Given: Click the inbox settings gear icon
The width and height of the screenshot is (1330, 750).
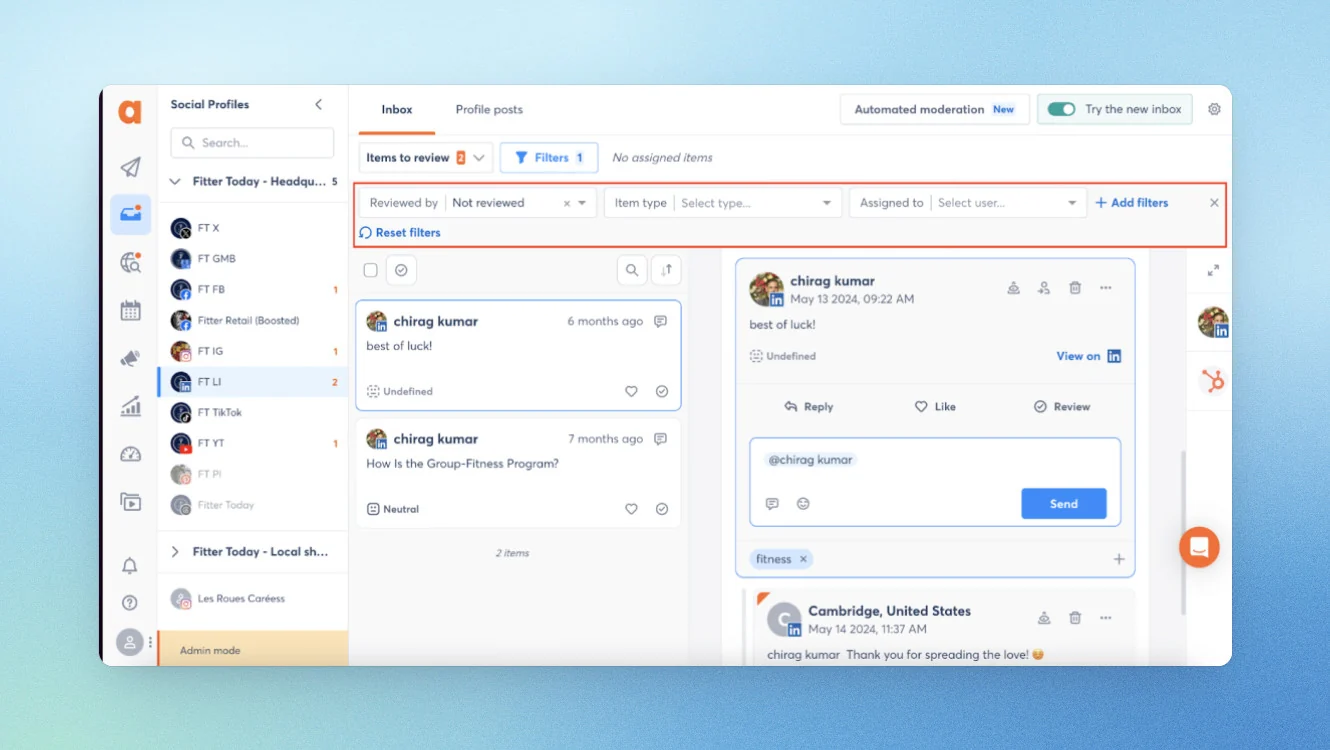Looking at the screenshot, I should 1214,109.
